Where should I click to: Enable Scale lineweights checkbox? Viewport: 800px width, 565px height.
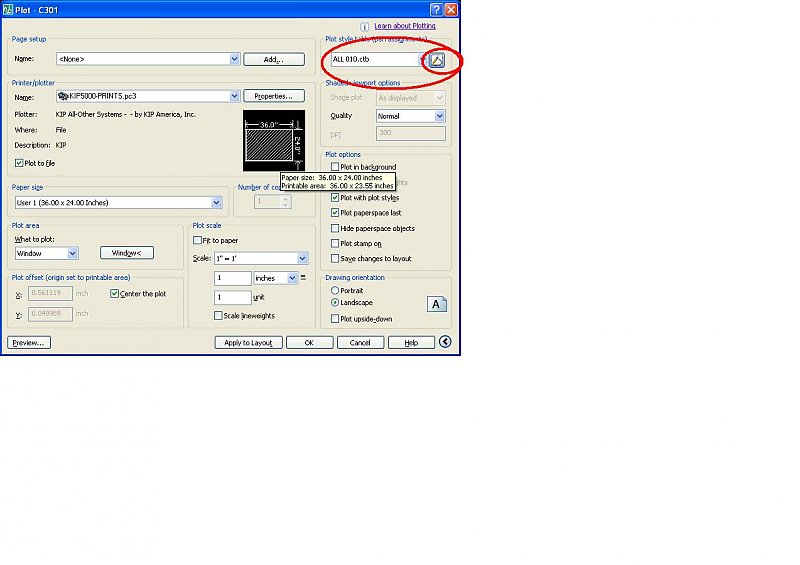tap(218, 316)
